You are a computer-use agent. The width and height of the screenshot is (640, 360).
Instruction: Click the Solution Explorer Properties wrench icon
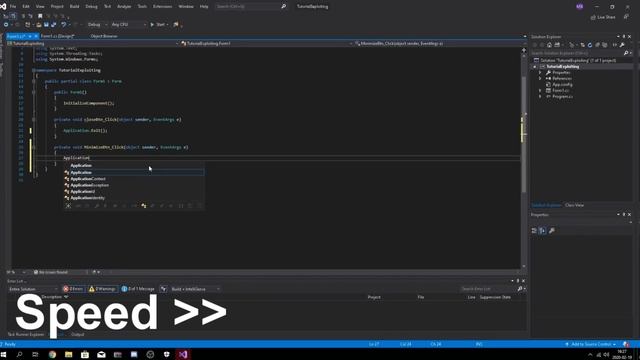(x=622, y=45)
